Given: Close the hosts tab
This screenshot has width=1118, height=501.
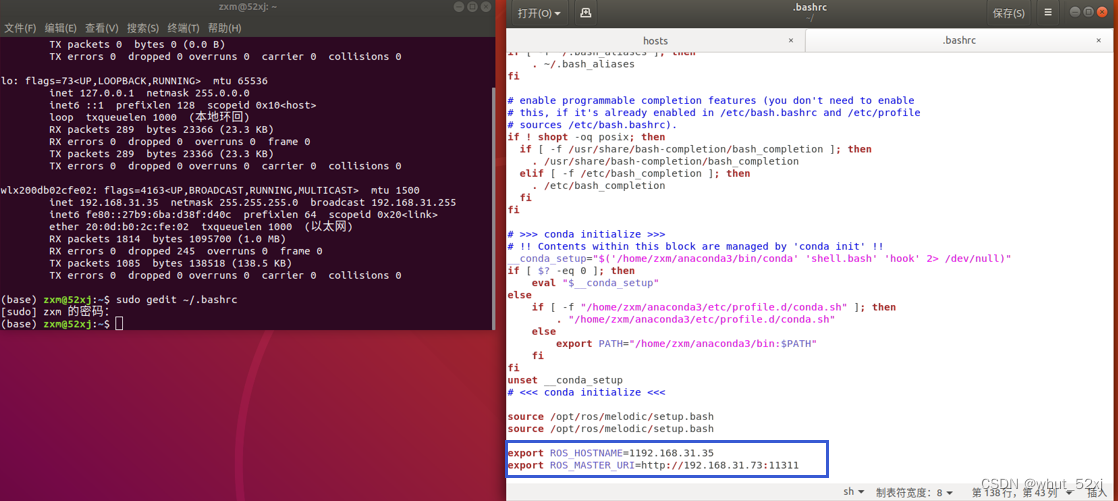Looking at the screenshot, I should pos(791,41).
